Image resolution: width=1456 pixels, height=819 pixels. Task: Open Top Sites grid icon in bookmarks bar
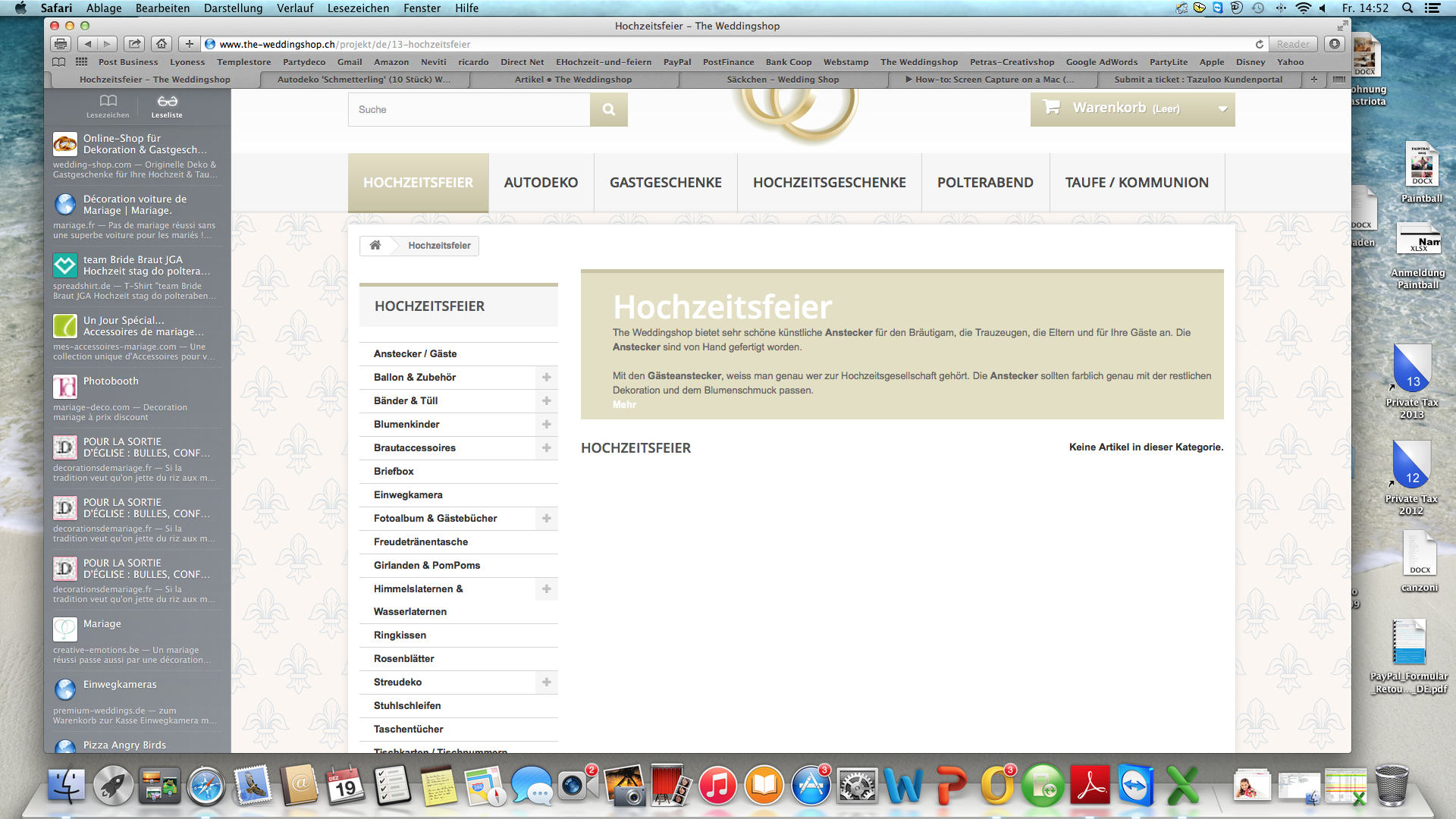pos(81,62)
